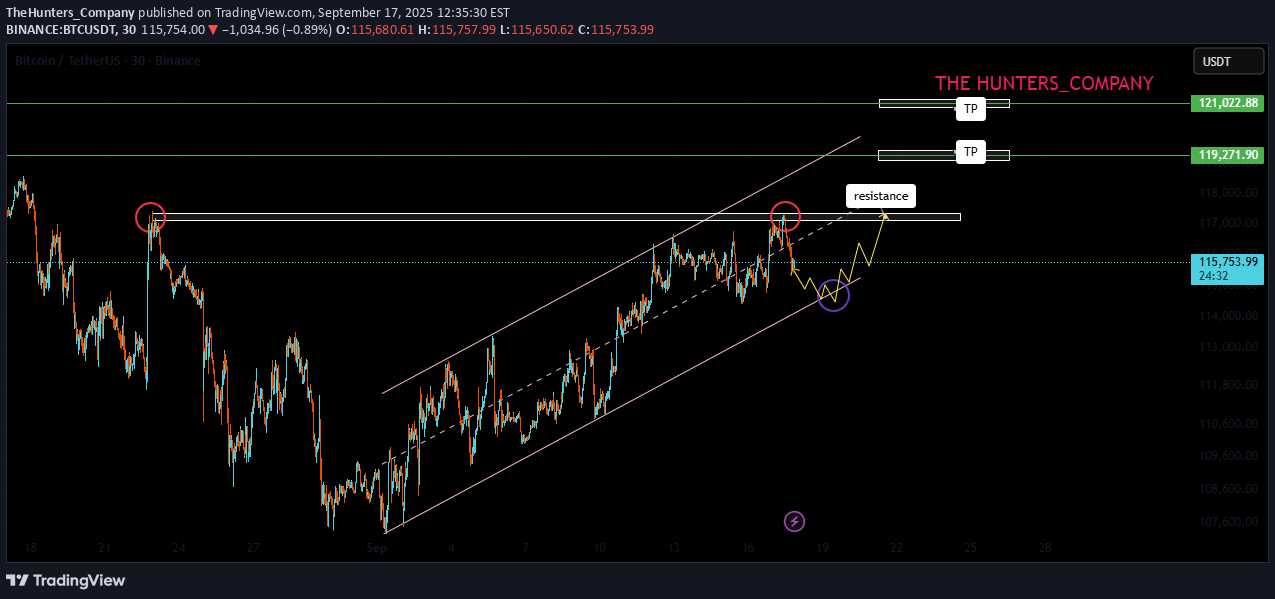Click the 113,000.00 price axis label

pos(1228,348)
